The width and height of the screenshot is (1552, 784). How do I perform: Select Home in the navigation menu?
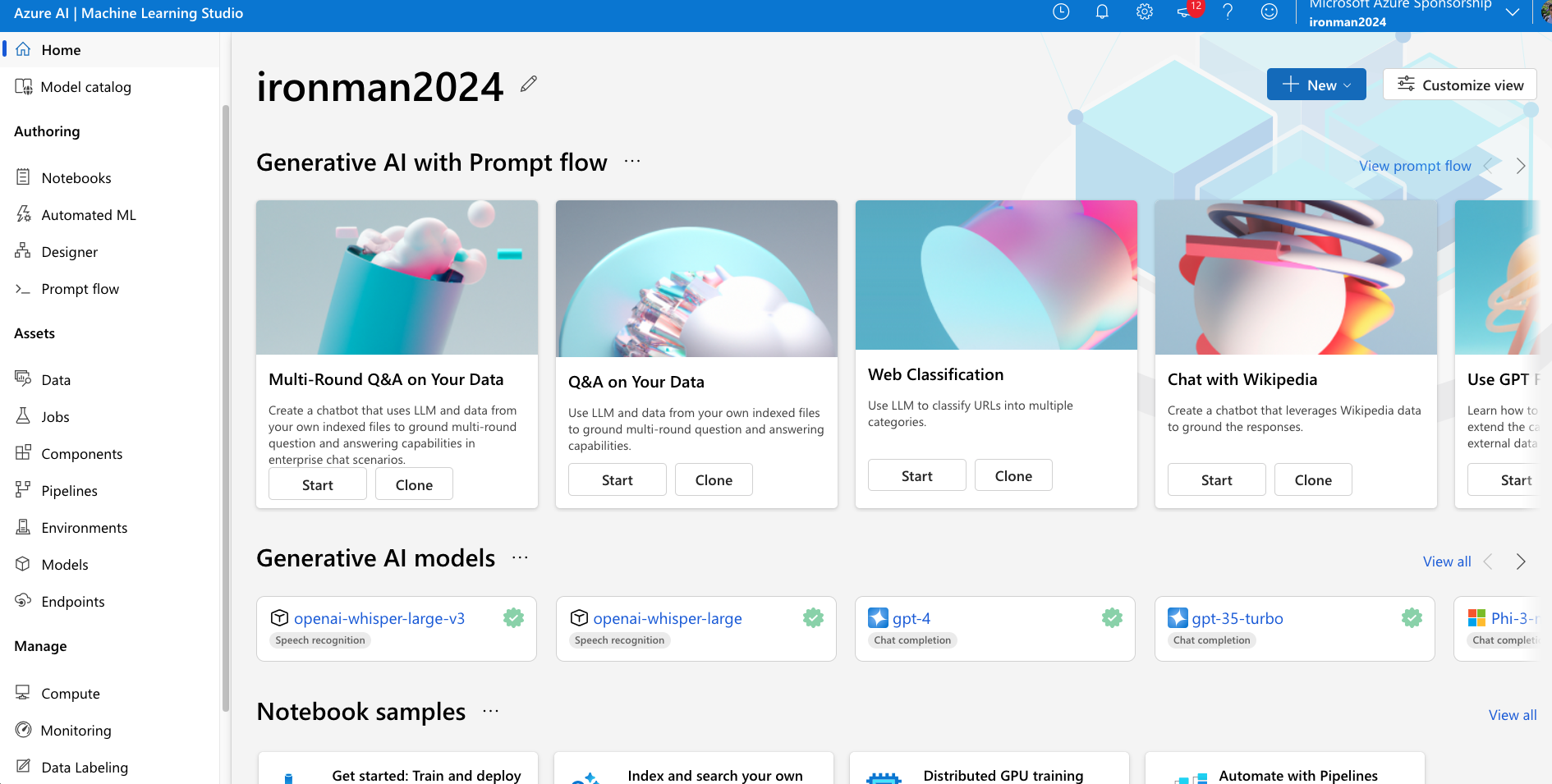(110, 49)
